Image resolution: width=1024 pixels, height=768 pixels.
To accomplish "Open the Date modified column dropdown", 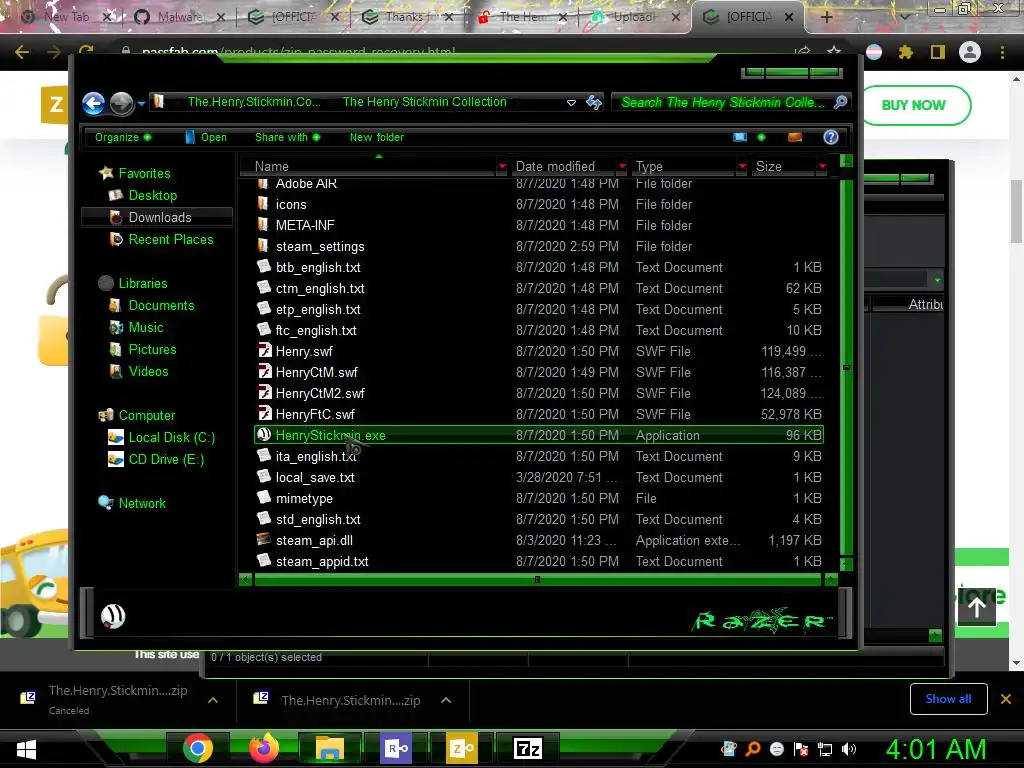I will tap(622, 167).
